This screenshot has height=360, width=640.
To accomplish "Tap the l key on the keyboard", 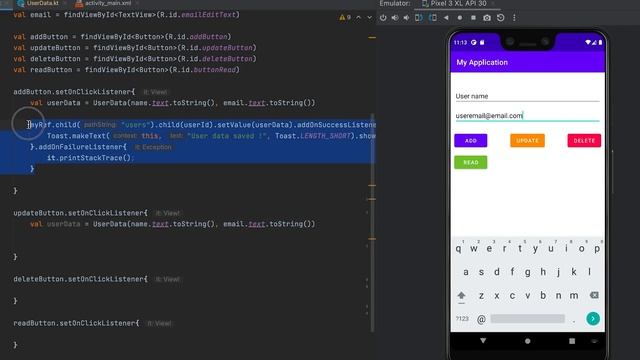I will pos(589,272).
